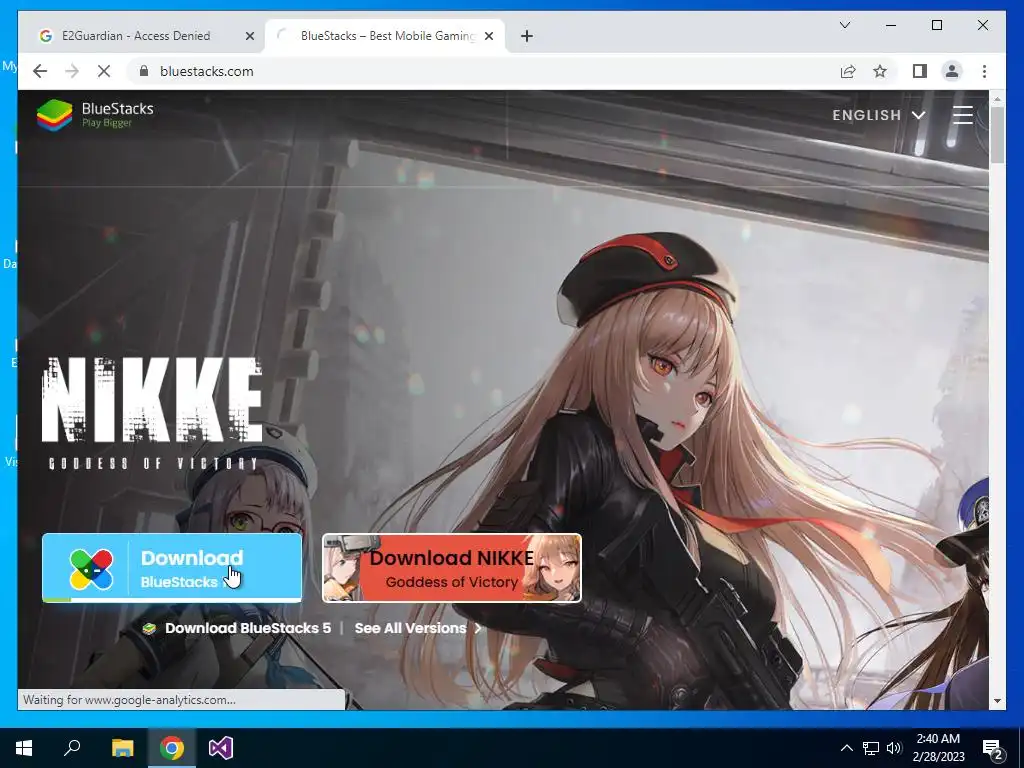Click the Download BlueStacks button
Viewport: 1024px width, 768px height.
click(x=172, y=568)
